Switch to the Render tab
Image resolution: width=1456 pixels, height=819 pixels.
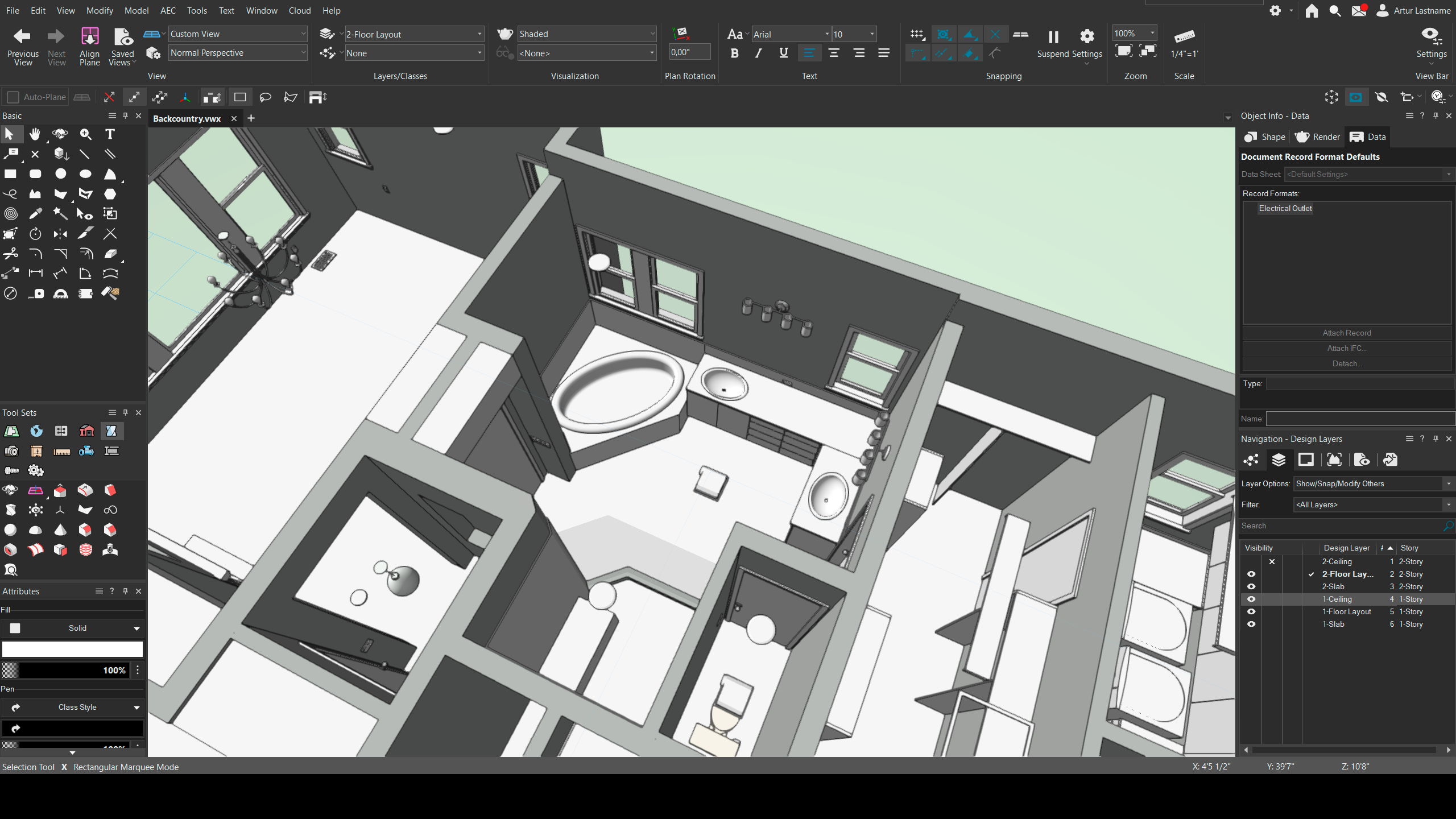click(1317, 137)
